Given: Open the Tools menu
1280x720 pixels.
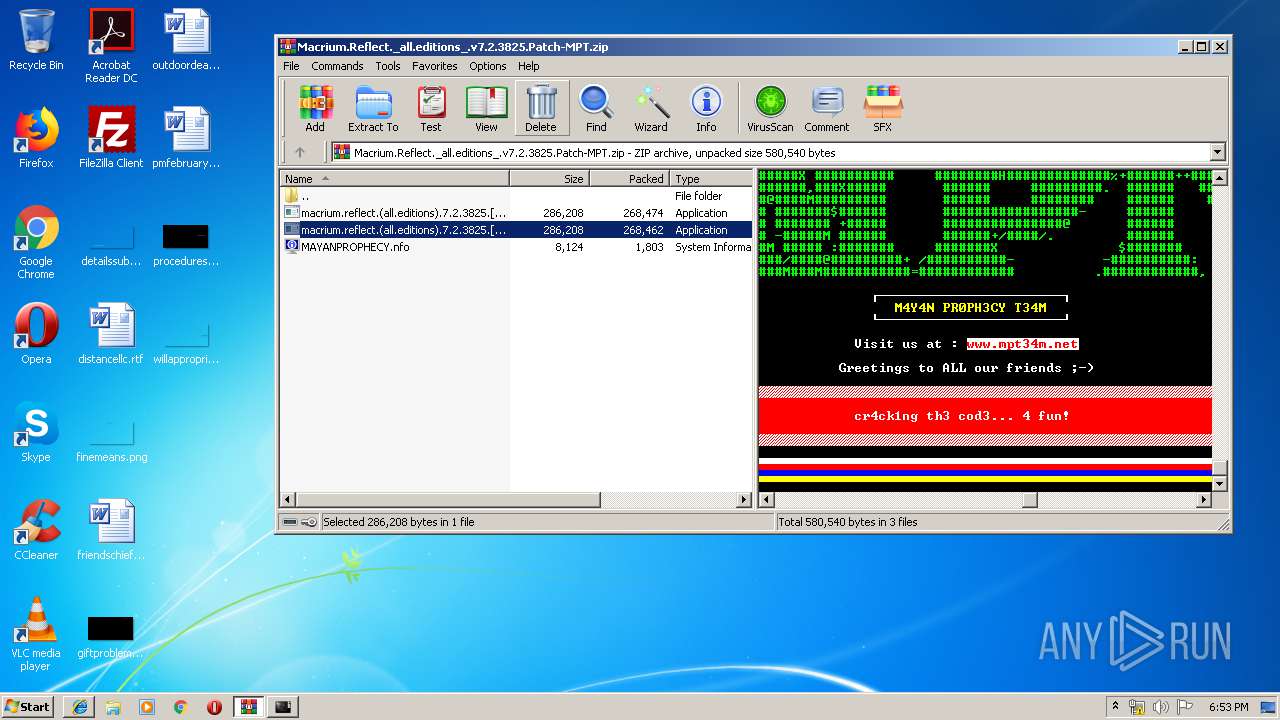Looking at the screenshot, I should tap(388, 66).
